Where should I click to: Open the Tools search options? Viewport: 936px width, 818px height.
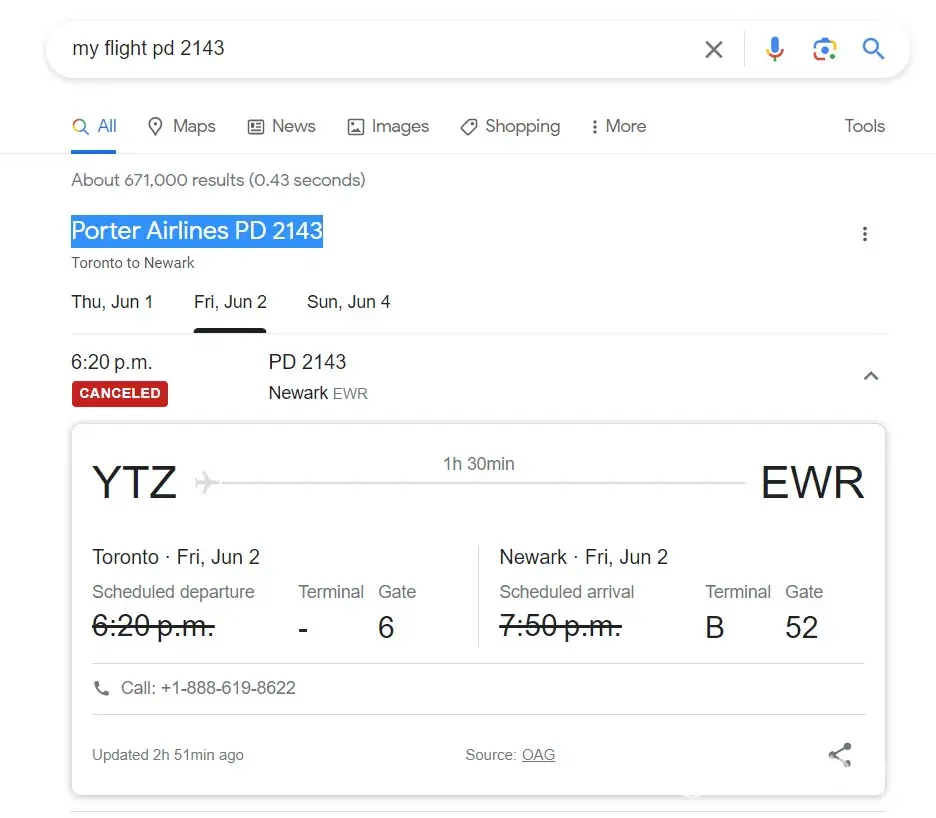pyautogui.click(x=864, y=126)
